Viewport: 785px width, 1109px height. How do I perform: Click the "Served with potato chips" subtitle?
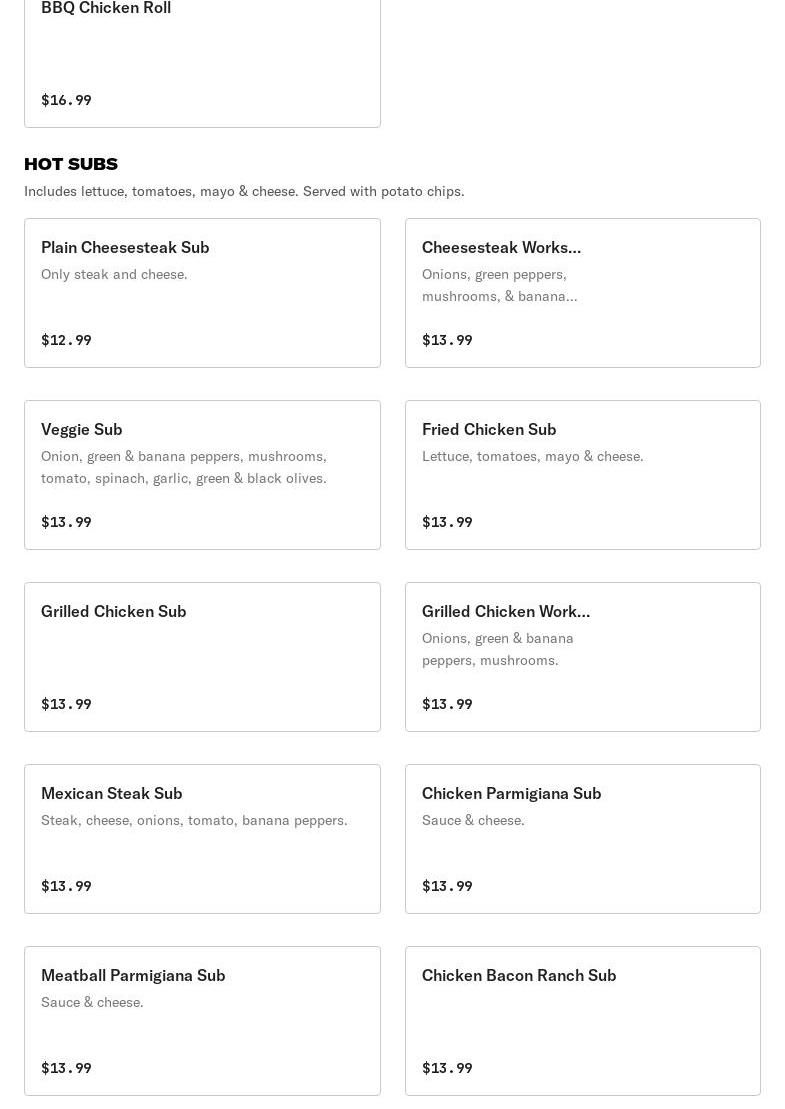[244, 191]
